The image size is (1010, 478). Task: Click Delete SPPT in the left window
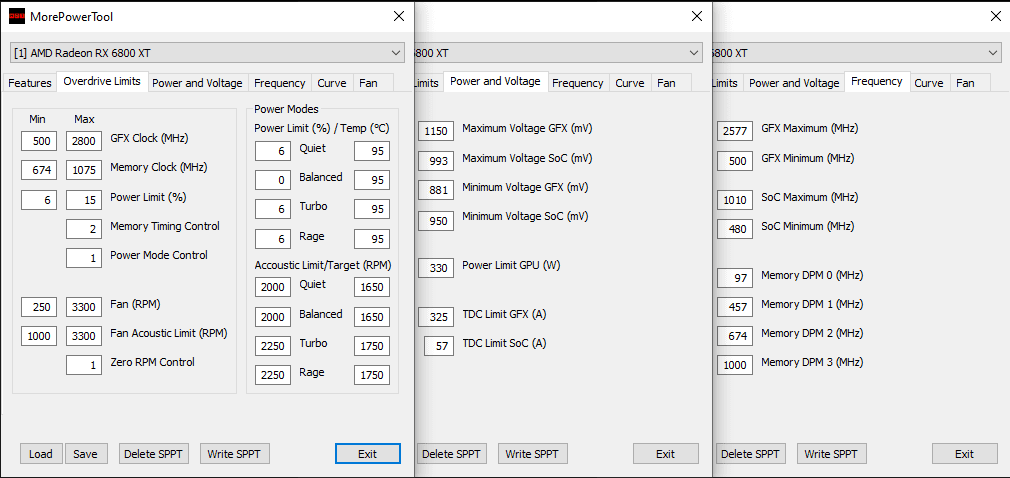click(154, 454)
